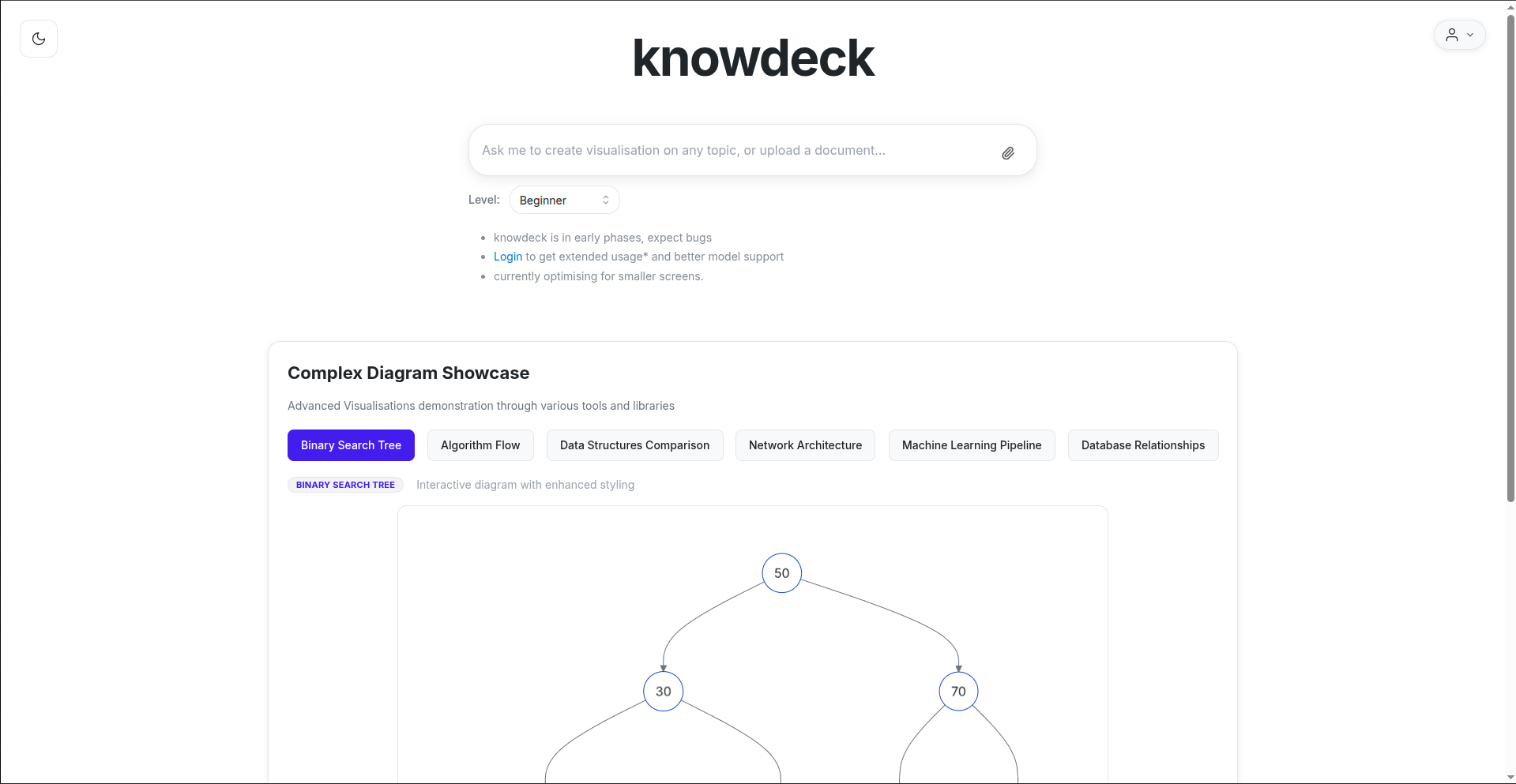
Task: Click the root node 50 in the tree
Action: (x=781, y=572)
